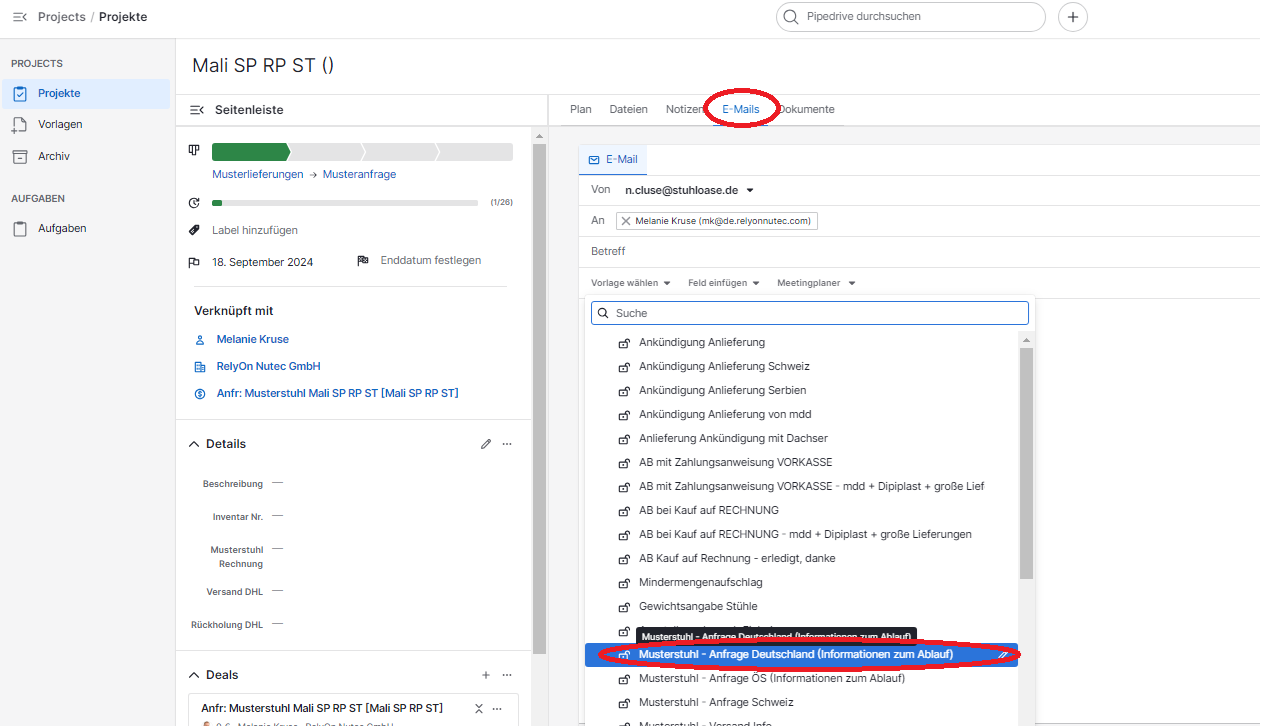Screen dimensions: 1261x727
Task: Click the pencil icon in Details
Action: pyautogui.click(x=486, y=444)
